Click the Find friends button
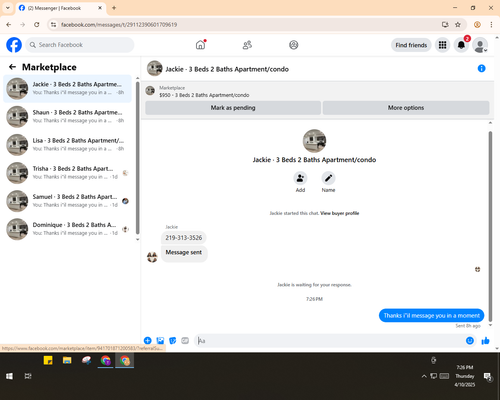This screenshot has width=500, height=400. tap(411, 45)
